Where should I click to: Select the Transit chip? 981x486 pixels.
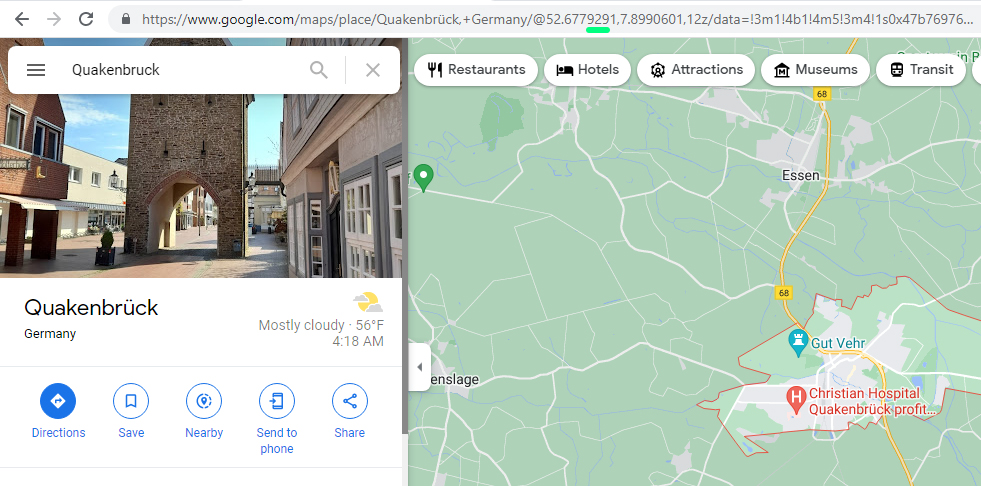[x=920, y=70]
